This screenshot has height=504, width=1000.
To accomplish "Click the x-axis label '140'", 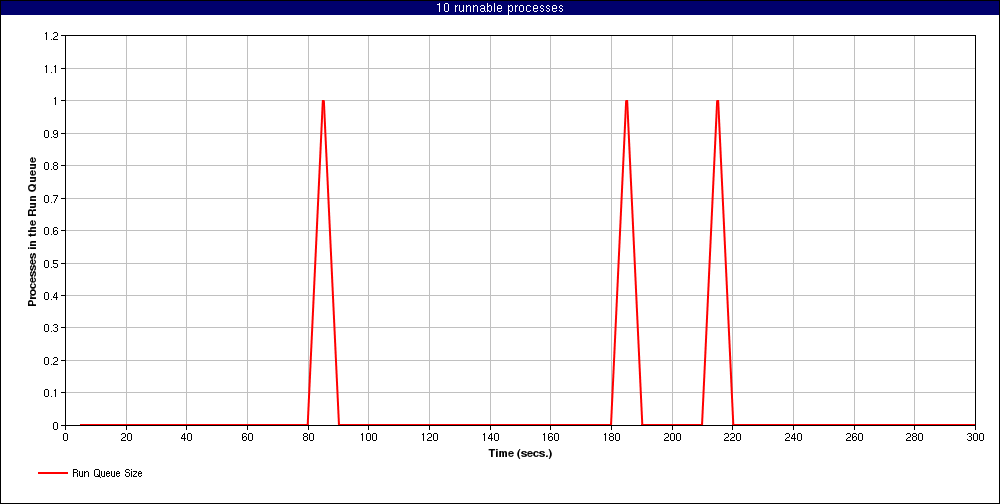I will [490, 437].
